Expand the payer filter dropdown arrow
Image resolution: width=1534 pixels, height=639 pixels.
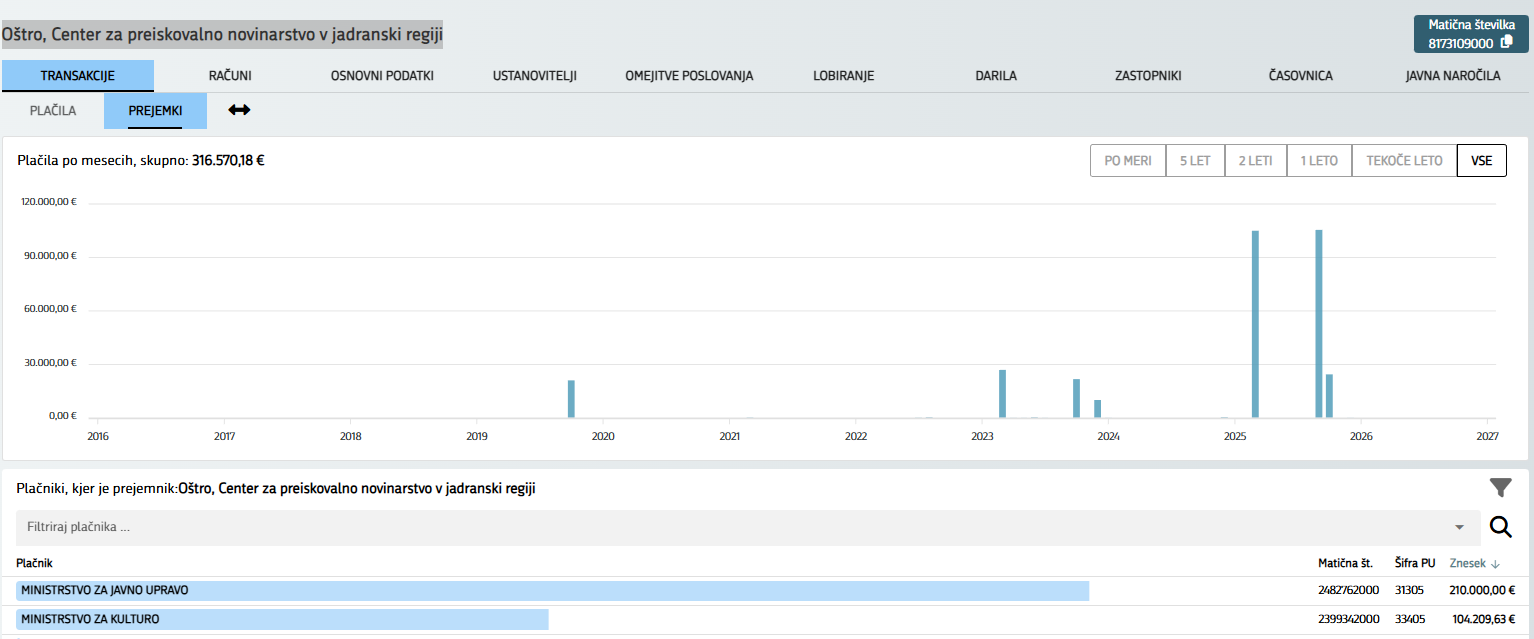tap(1459, 527)
